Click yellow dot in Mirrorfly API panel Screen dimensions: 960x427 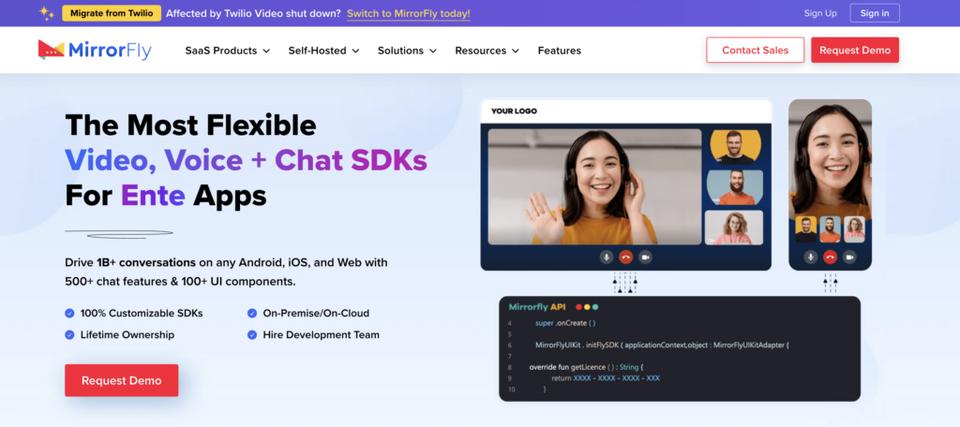pos(587,307)
